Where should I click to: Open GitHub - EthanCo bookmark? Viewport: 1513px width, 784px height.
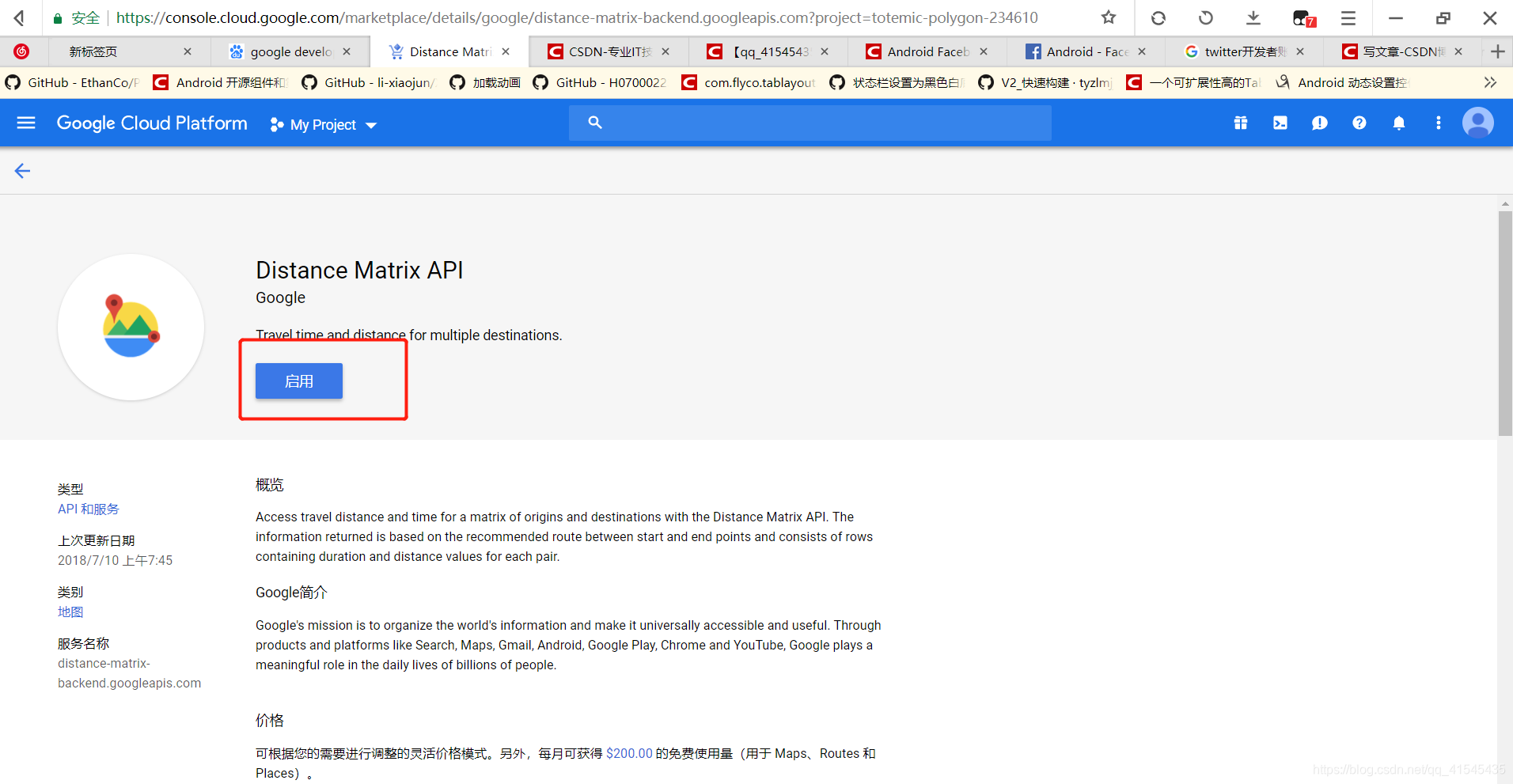click(73, 82)
